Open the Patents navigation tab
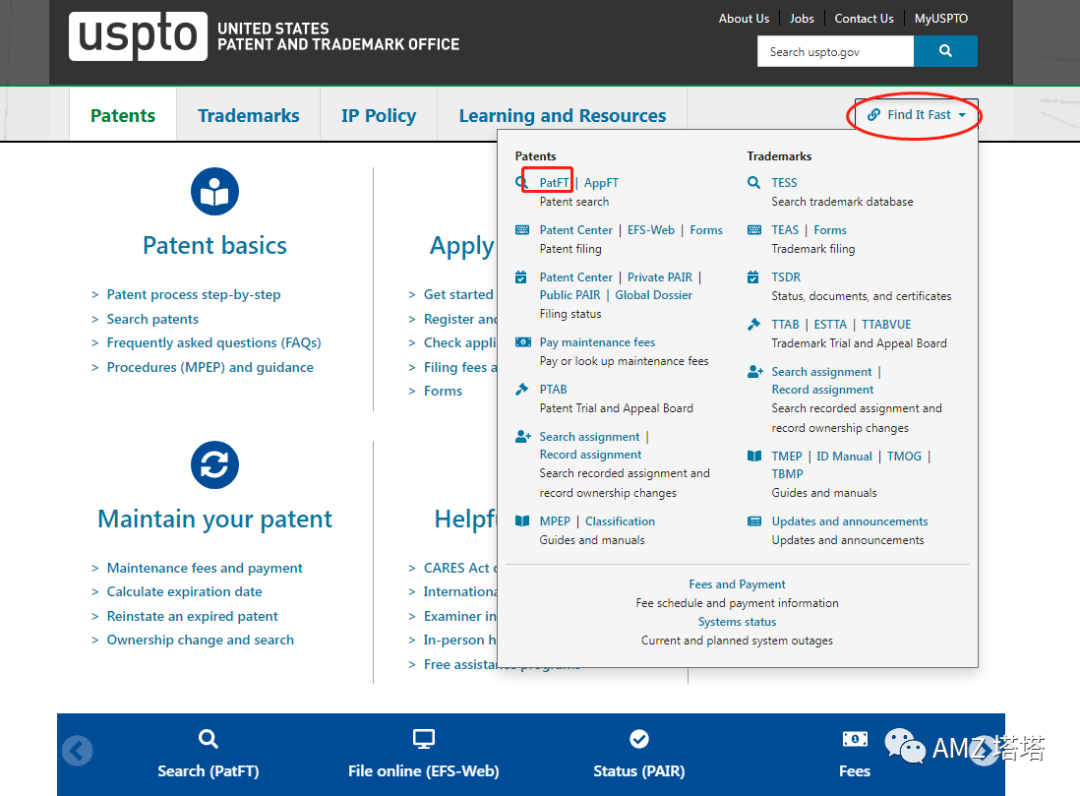This screenshot has height=796, width=1080. 123,116
